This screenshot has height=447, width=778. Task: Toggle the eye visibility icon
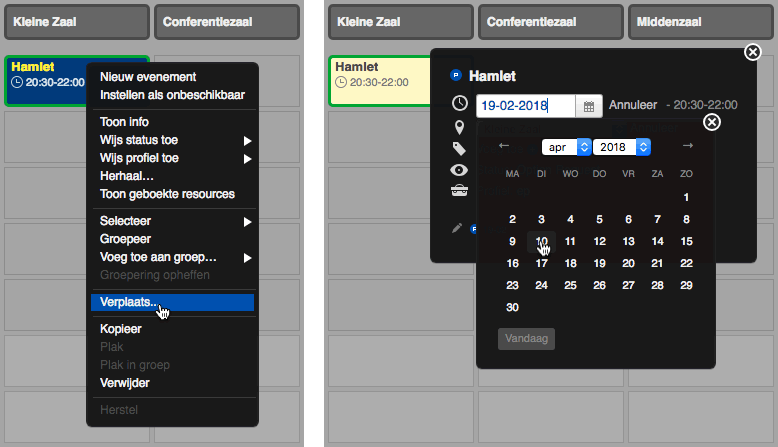tap(460, 169)
